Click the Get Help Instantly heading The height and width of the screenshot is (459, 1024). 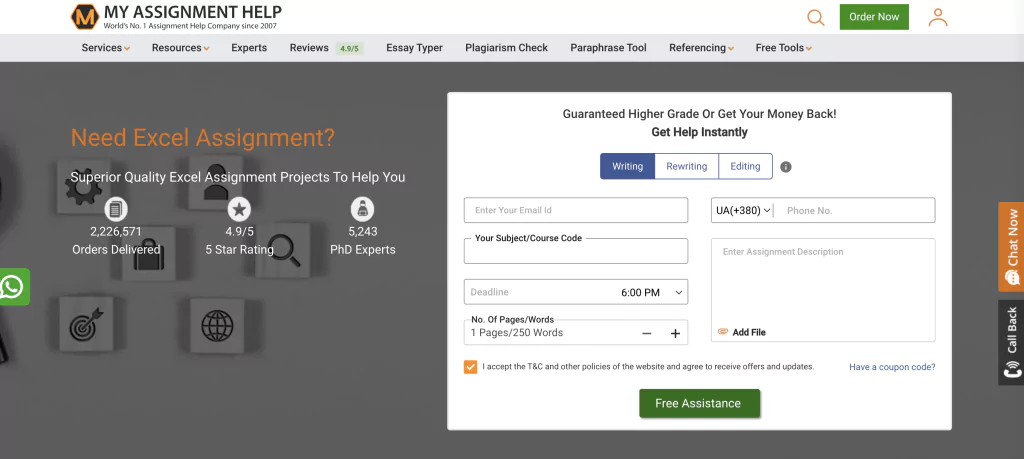pos(699,132)
